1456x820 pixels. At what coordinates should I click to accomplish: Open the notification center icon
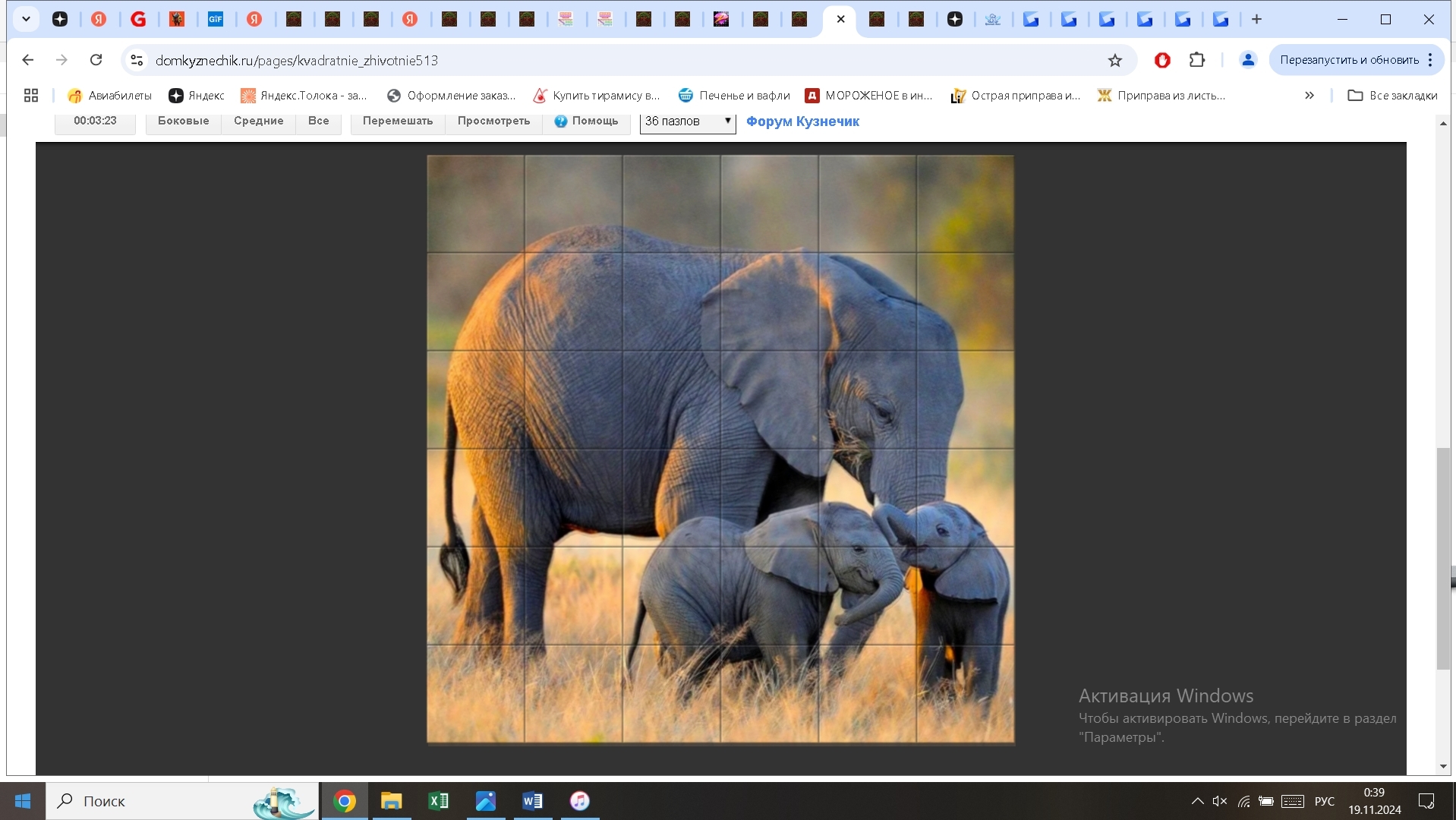click(1426, 801)
